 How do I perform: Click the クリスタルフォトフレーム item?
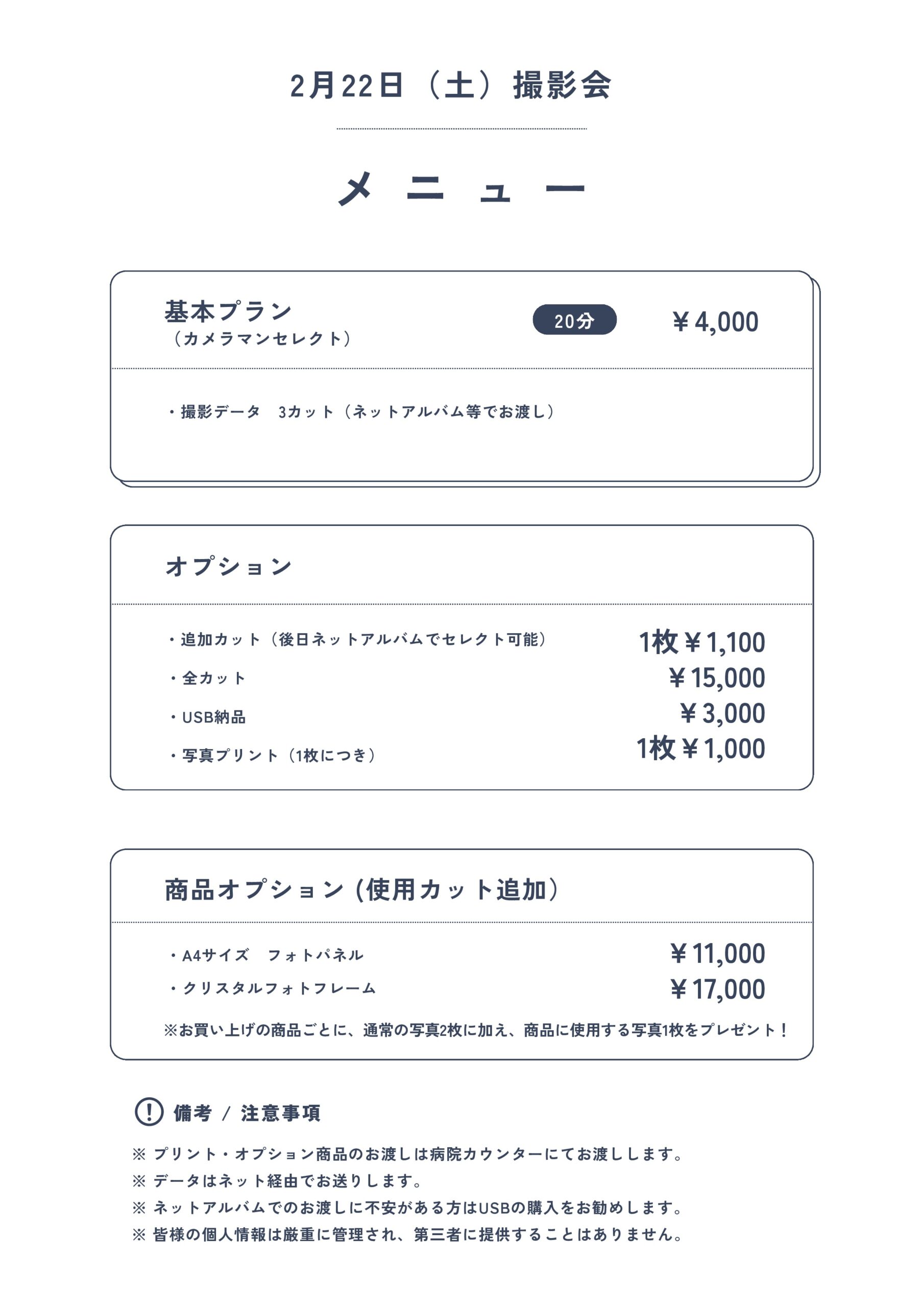[x=274, y=988]
